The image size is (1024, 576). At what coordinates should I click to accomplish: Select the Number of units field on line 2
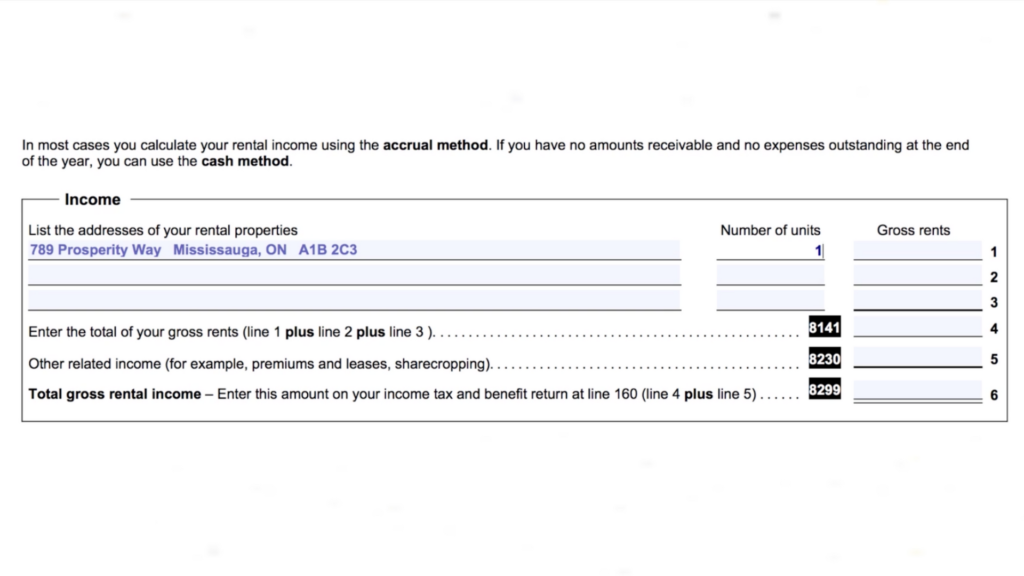770,275
